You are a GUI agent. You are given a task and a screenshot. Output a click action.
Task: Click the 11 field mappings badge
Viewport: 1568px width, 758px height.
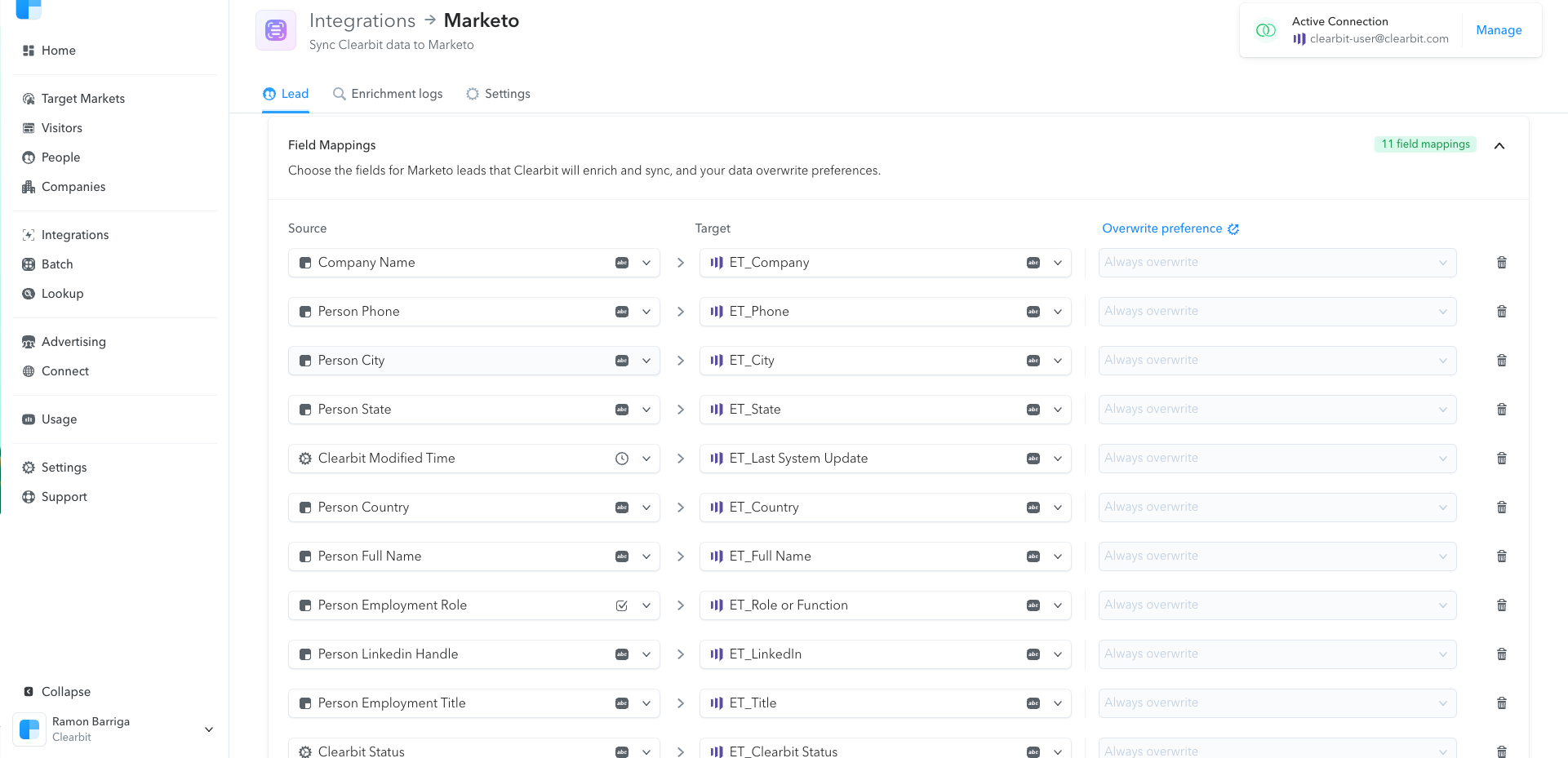pos(1425,144)
